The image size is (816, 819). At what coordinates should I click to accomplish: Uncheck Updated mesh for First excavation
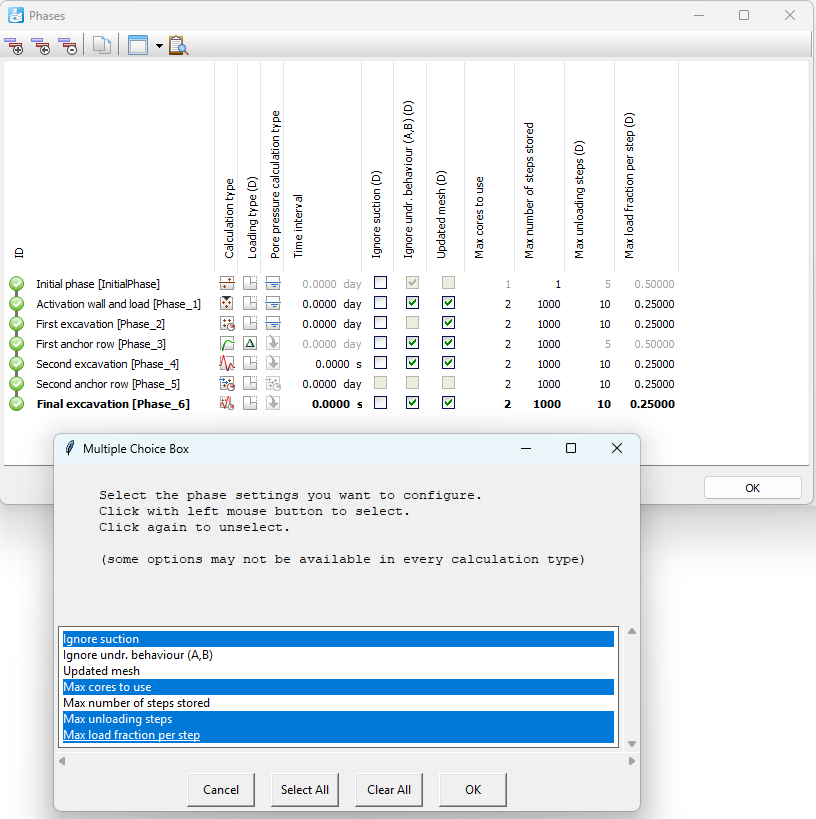click(448, 323)
